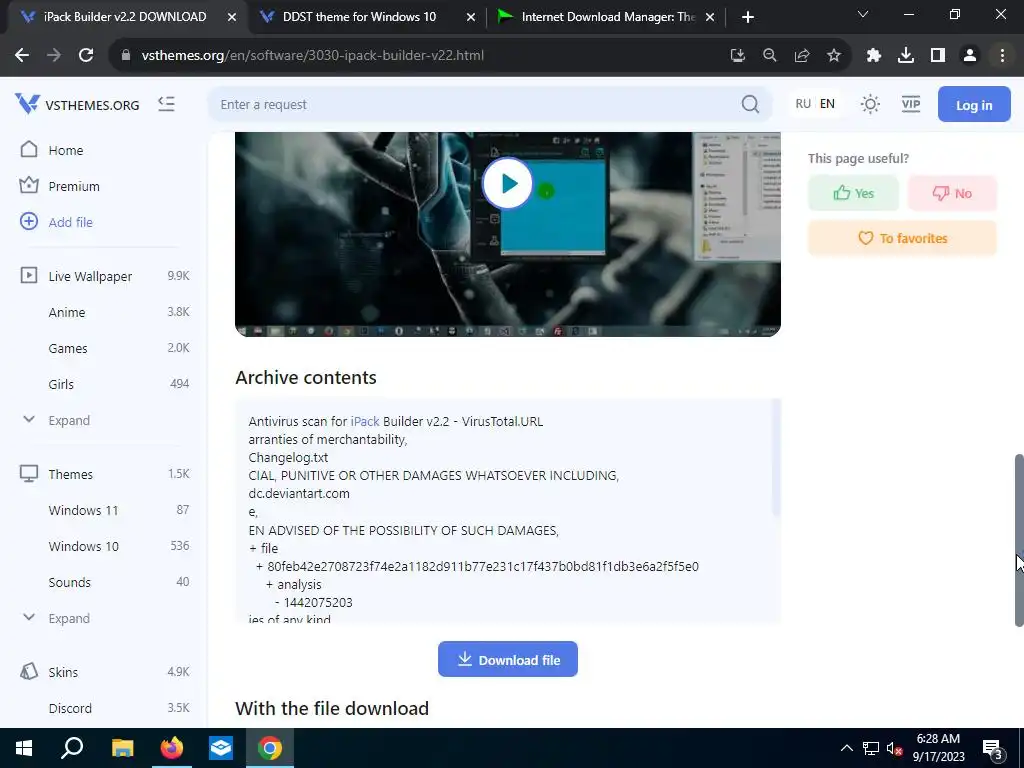Screen dimensions: 1024x768
Task: Switch to iPack Builder v2.2 DOWNLOAD tab
Action: 125,17
